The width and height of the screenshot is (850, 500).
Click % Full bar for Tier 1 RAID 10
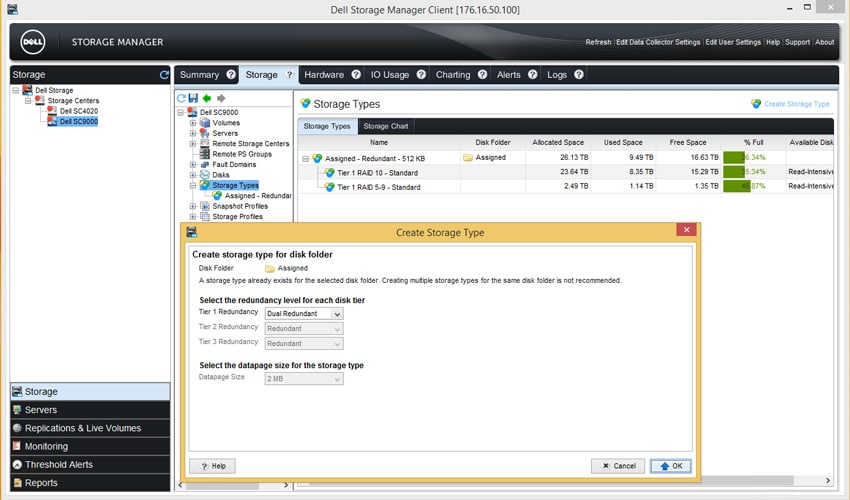734,172
